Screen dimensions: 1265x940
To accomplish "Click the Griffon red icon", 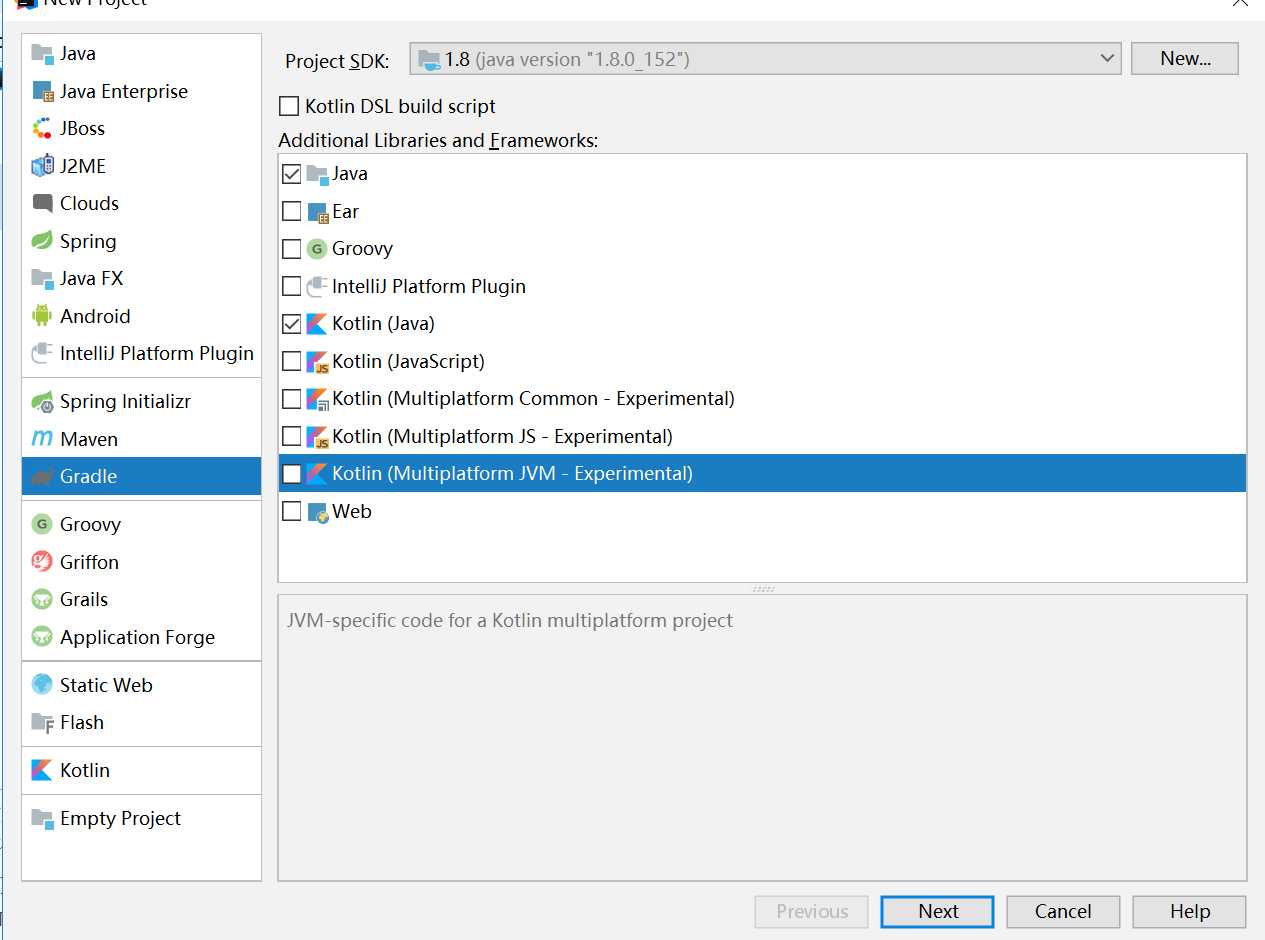I will point(42,562).
